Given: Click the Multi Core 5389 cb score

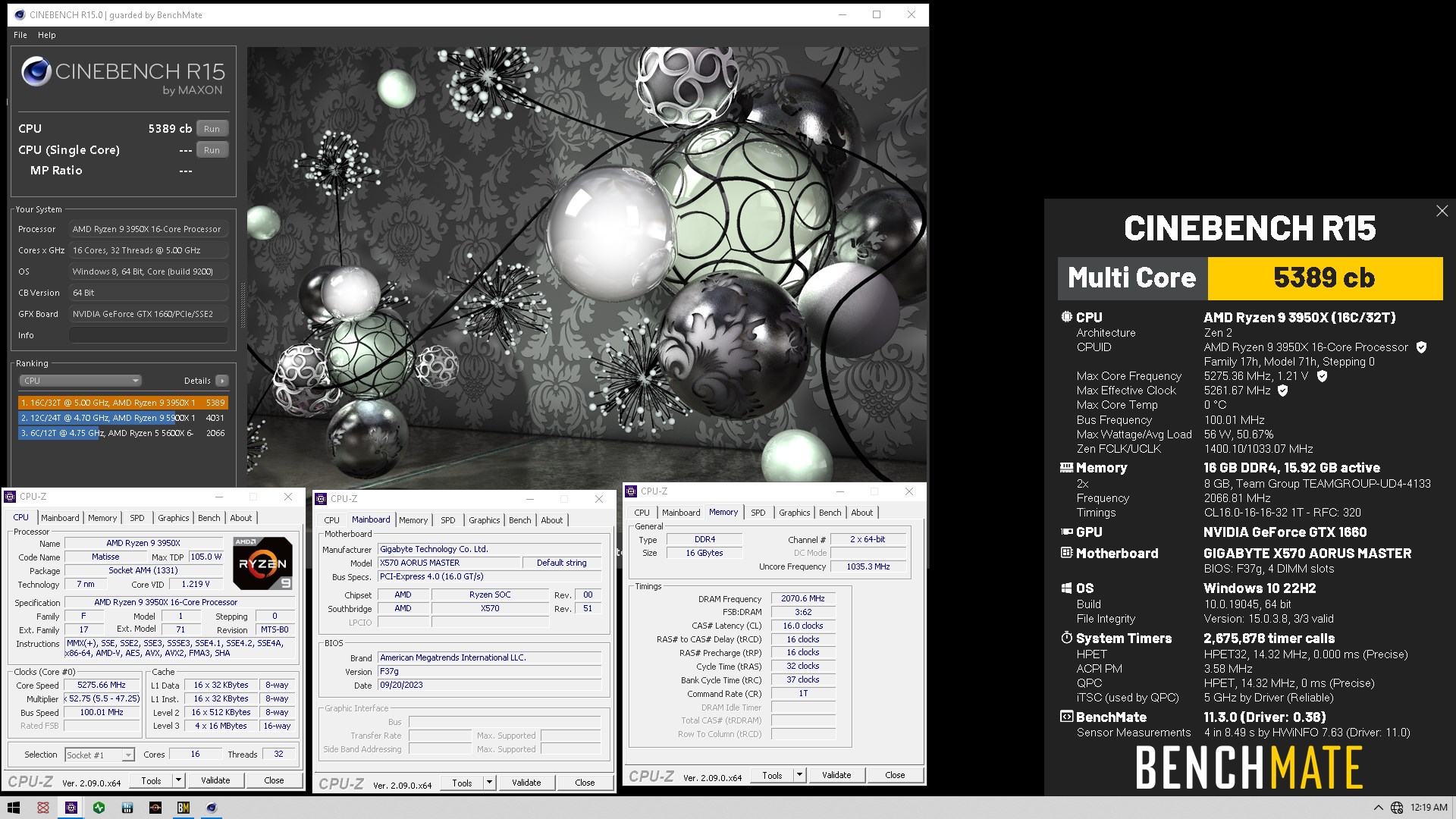Looking at the screenshot, I should [x=1324, y=278].
